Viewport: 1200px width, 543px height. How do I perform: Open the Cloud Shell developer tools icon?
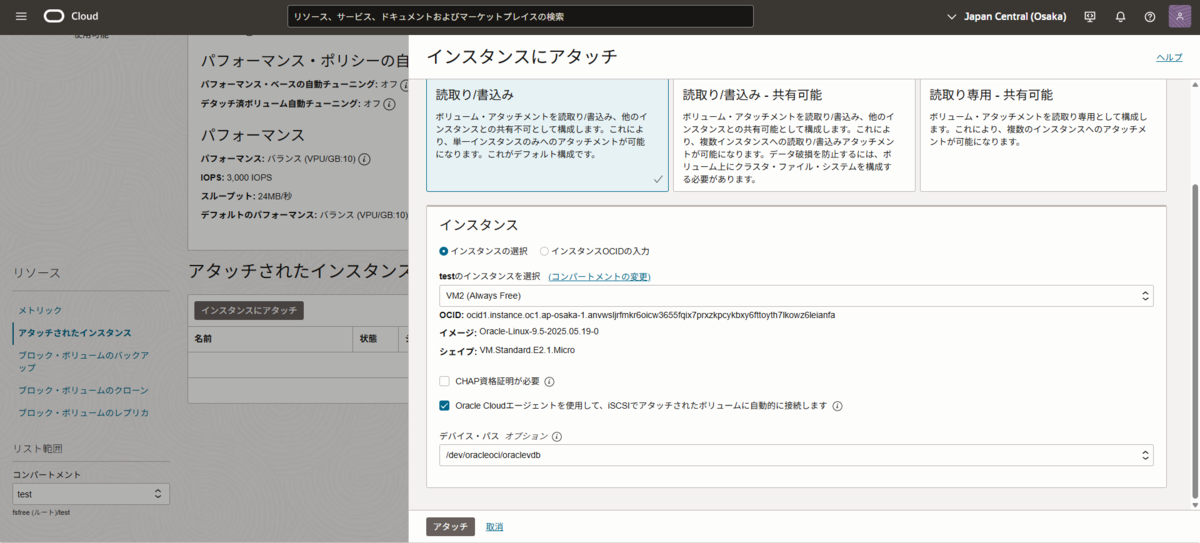(x=1090, y=16)
